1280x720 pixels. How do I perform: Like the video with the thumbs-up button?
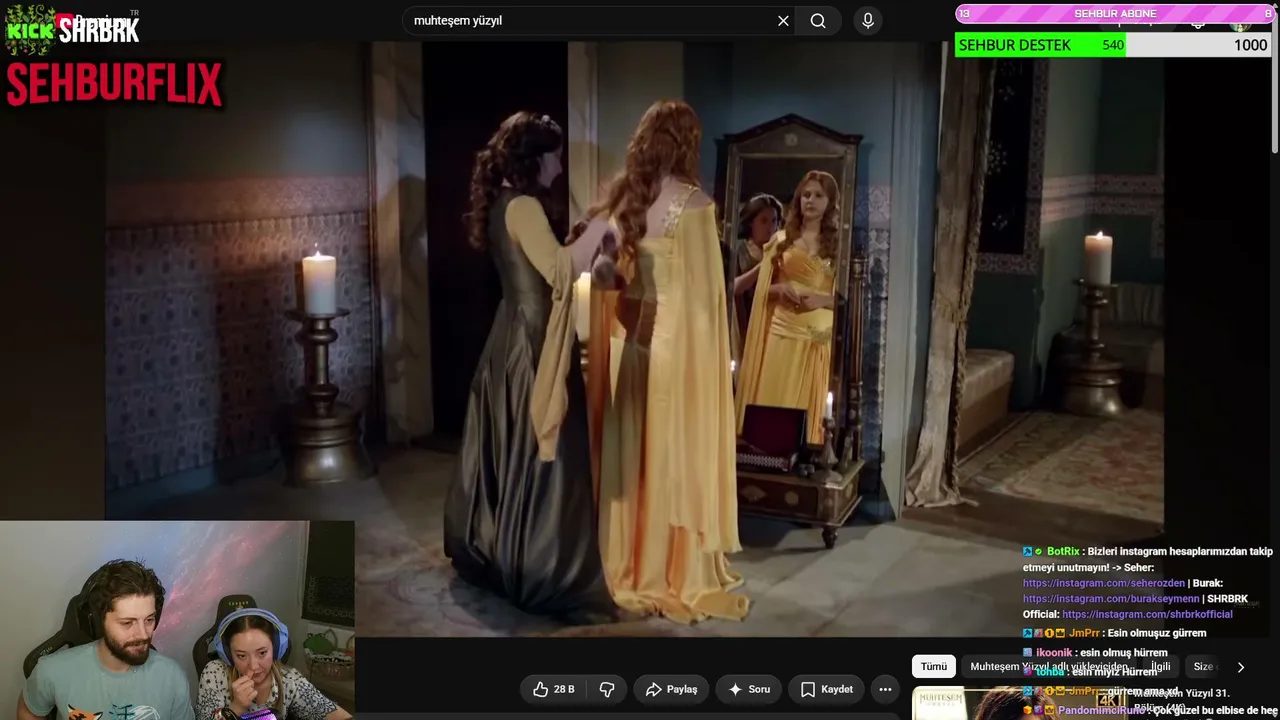[x=553, y=689]
